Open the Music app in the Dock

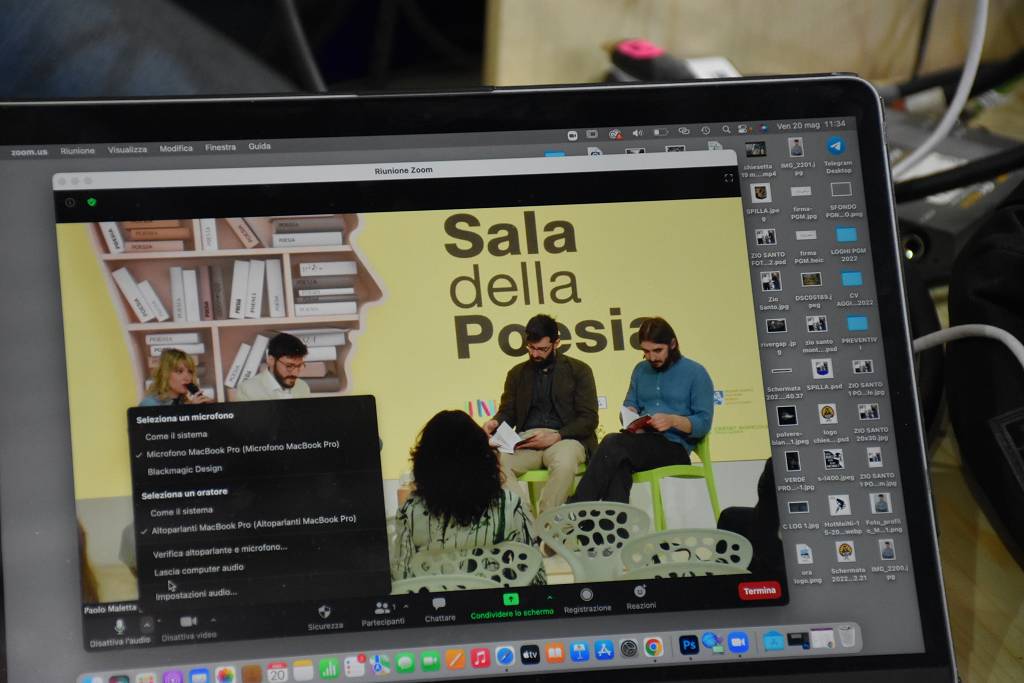480,658
